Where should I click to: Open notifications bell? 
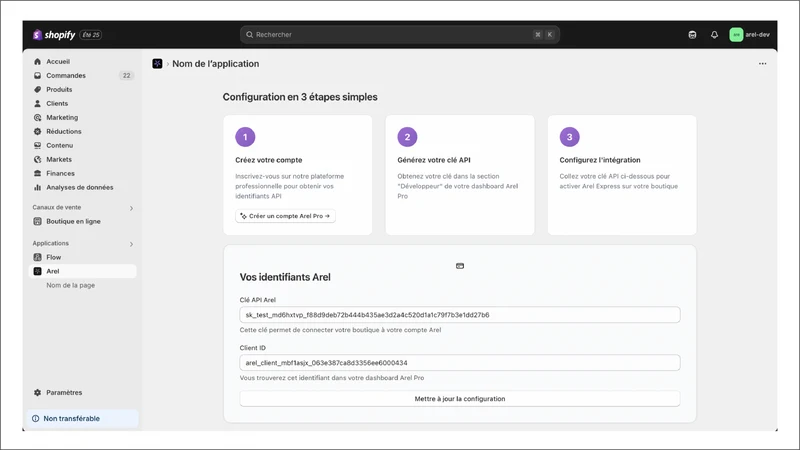point(714,35)
